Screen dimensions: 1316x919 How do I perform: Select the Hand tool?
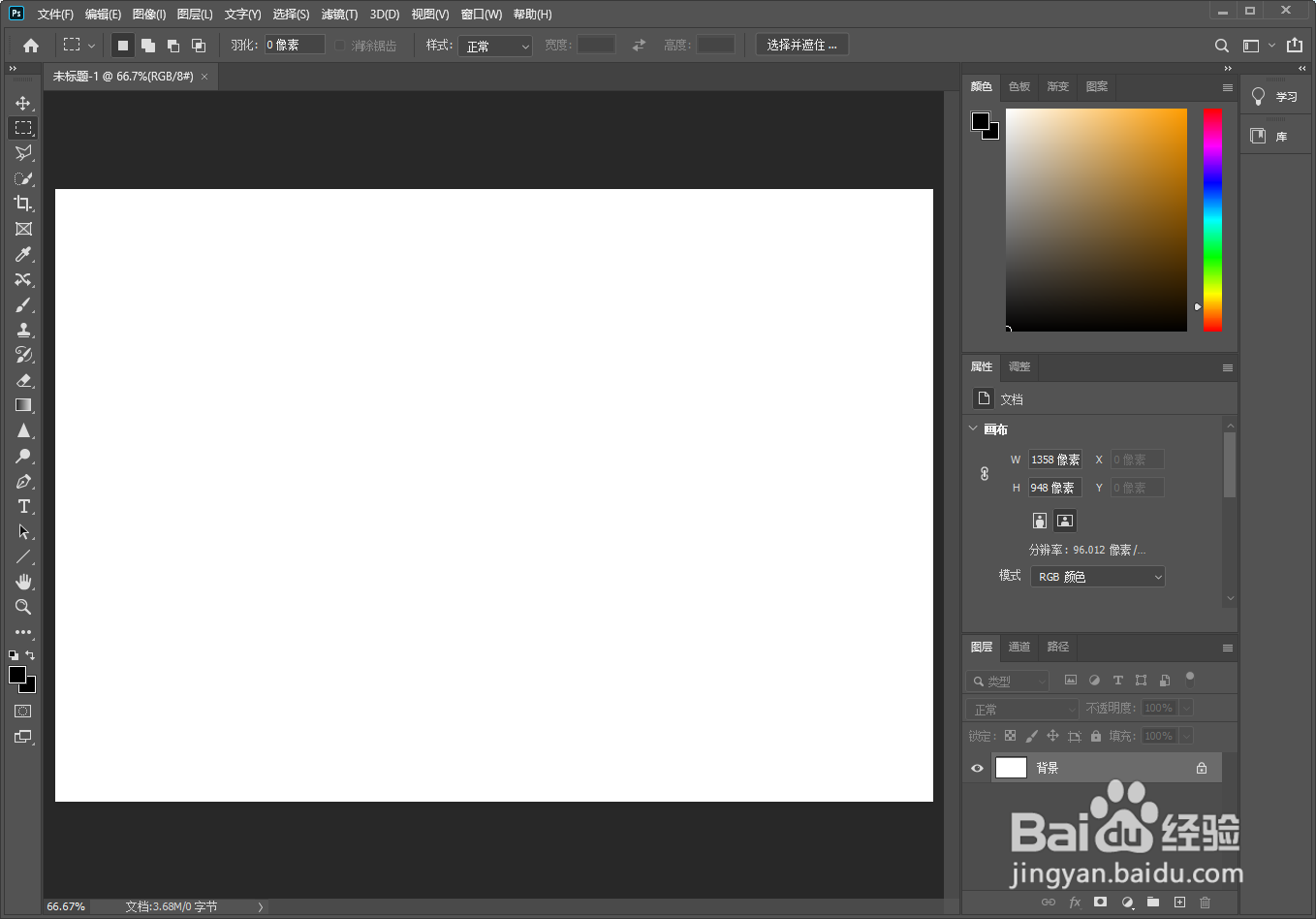(x=23, y=582)
